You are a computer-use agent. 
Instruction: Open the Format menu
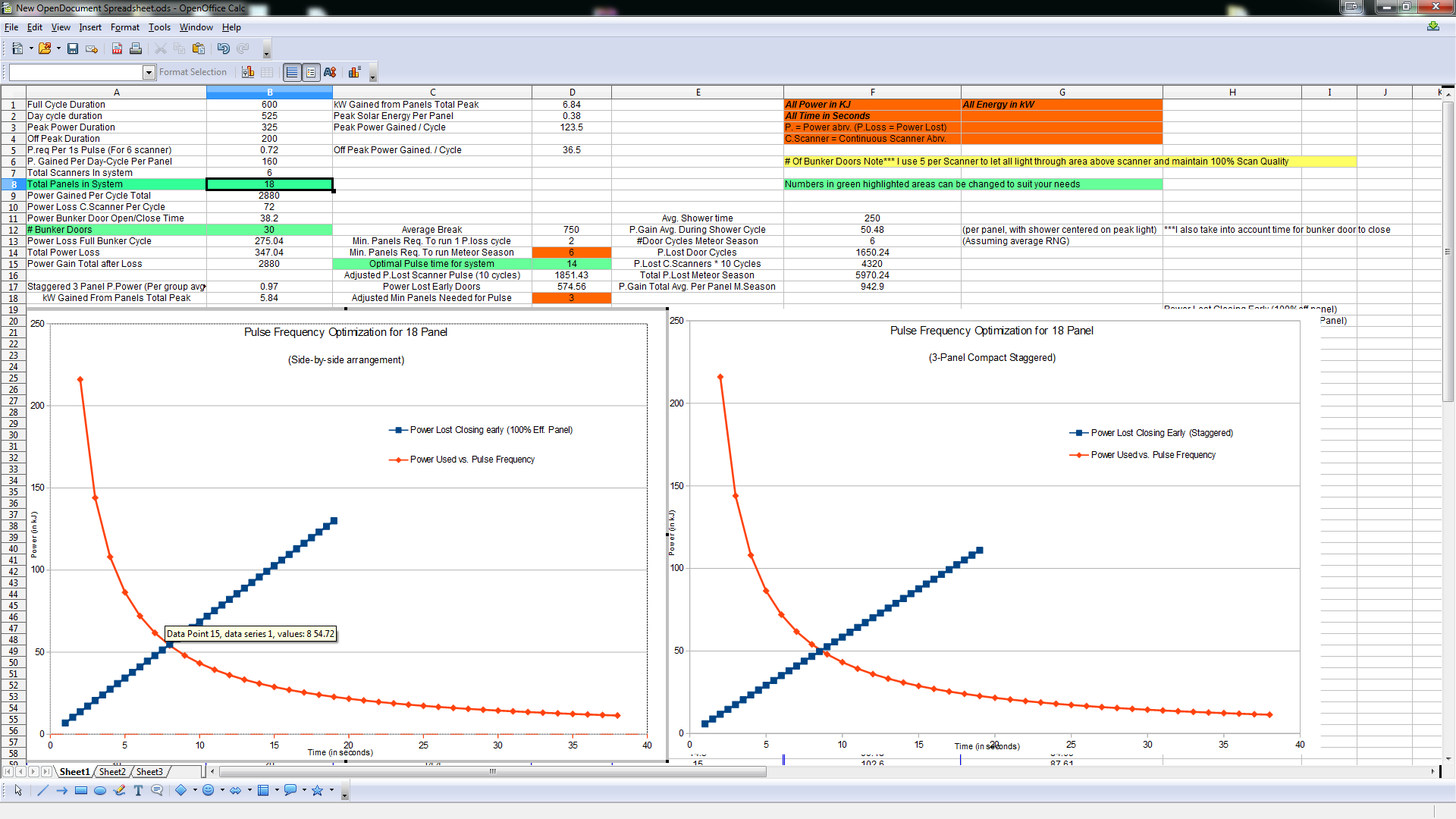point(124,27)
